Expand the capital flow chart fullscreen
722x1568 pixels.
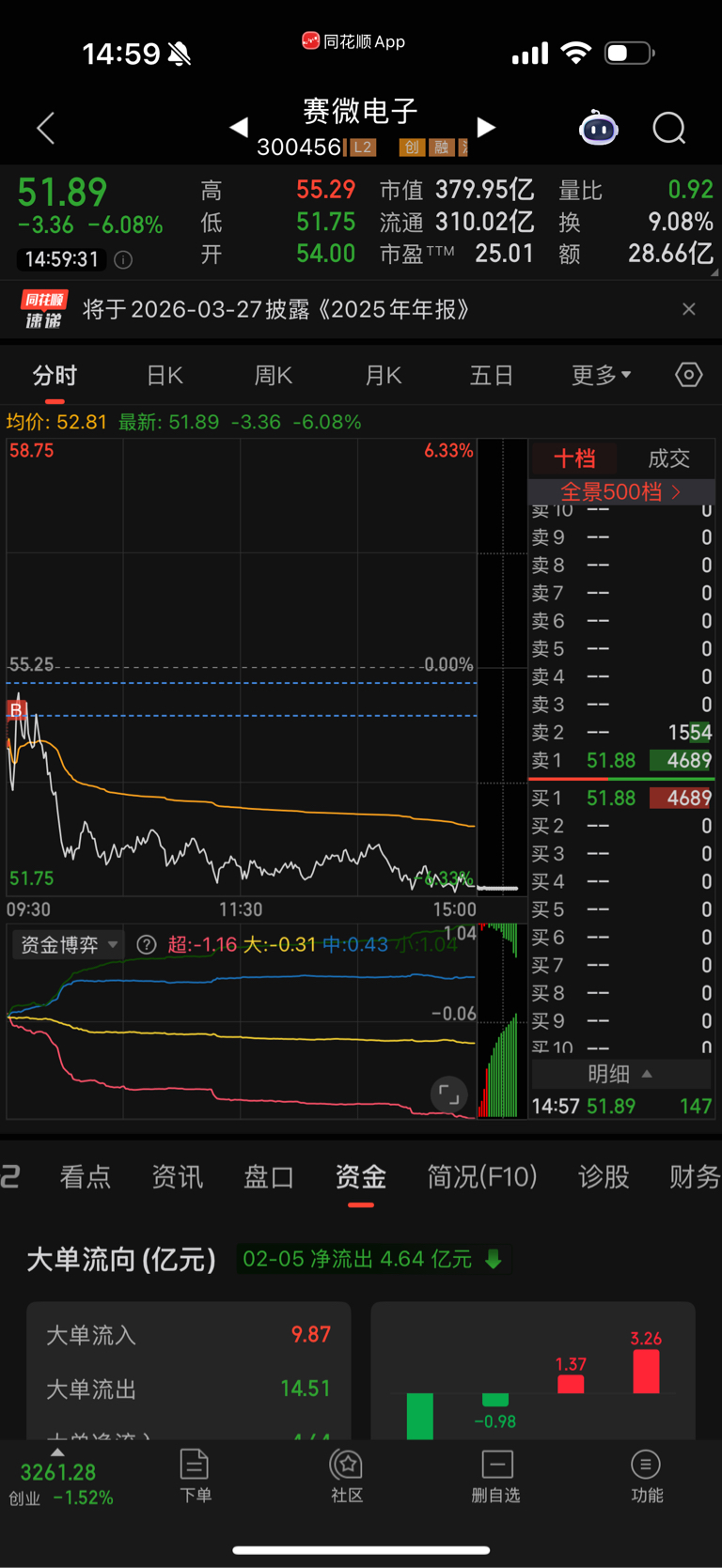click(x=449, y=1094)
